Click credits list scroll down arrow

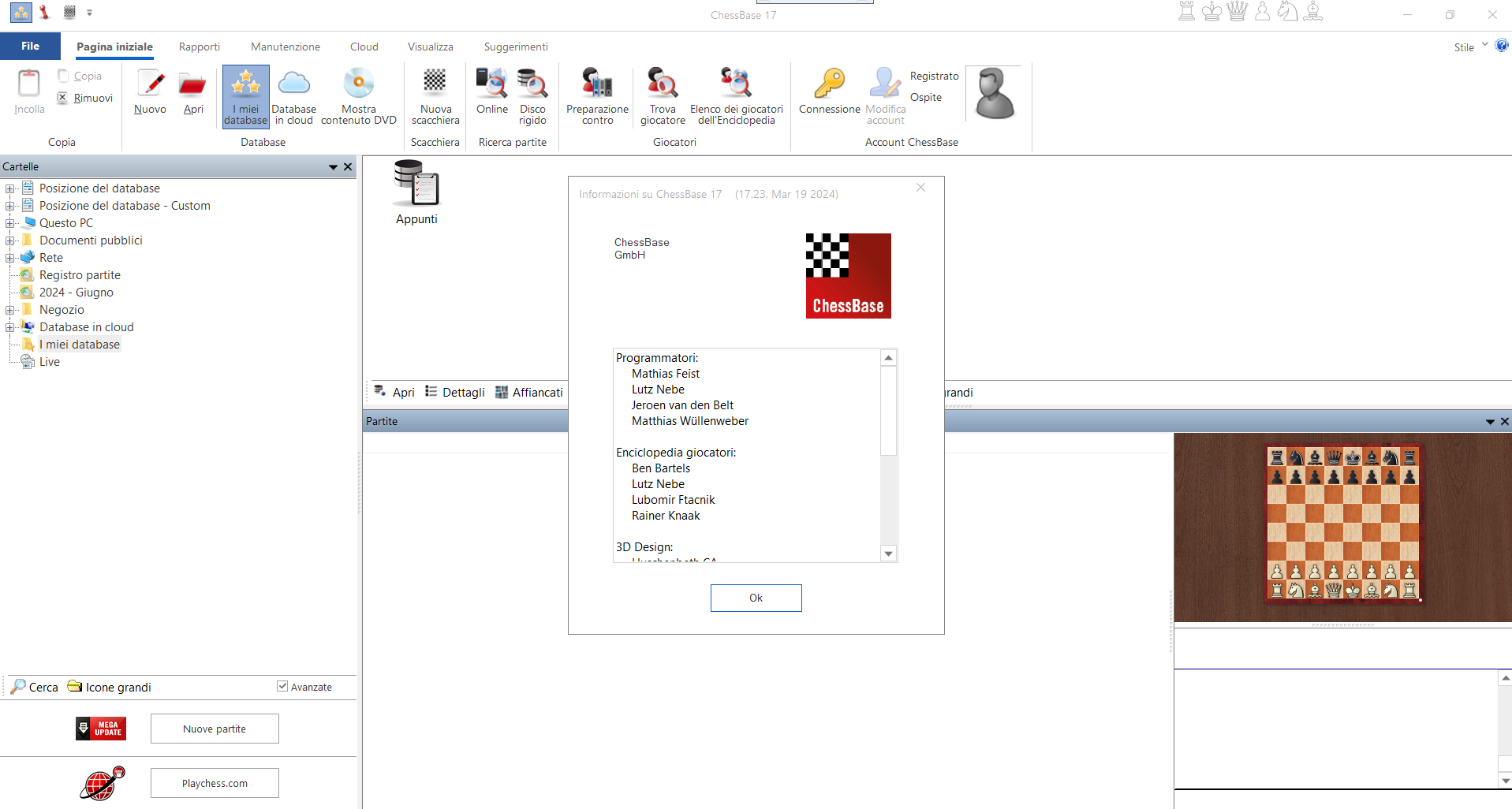pos(889,554)
